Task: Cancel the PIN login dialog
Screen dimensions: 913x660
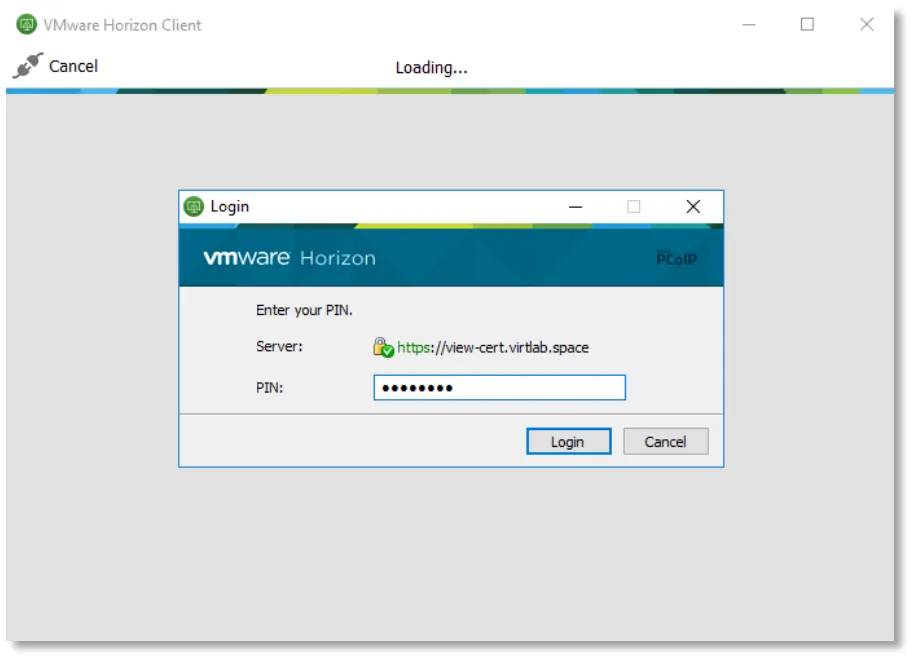Action: point(666,442)
